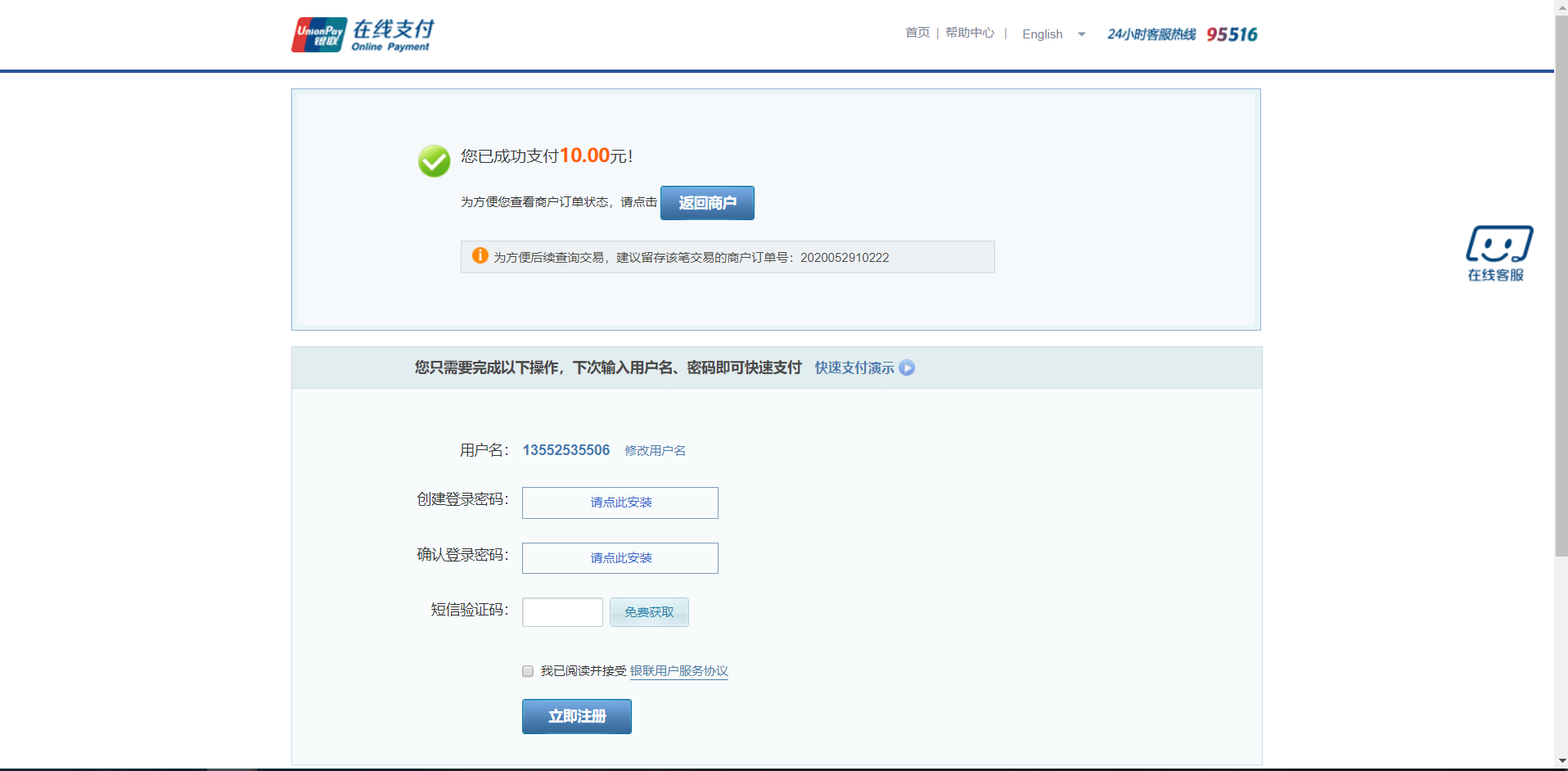Click the page vertical scrollbar thumb
Viewport: 1568px width, 771px height.
tap(1561, 286)
